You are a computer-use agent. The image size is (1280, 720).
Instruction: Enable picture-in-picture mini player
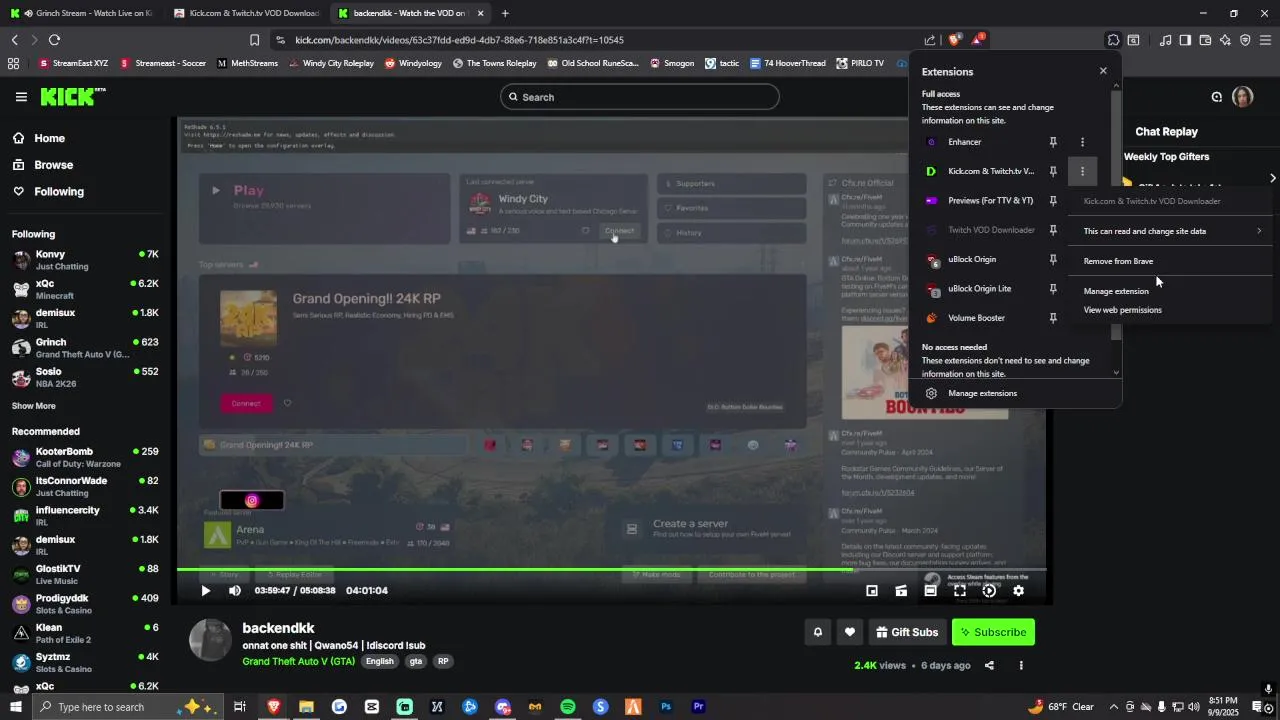(x=872, y=591)
